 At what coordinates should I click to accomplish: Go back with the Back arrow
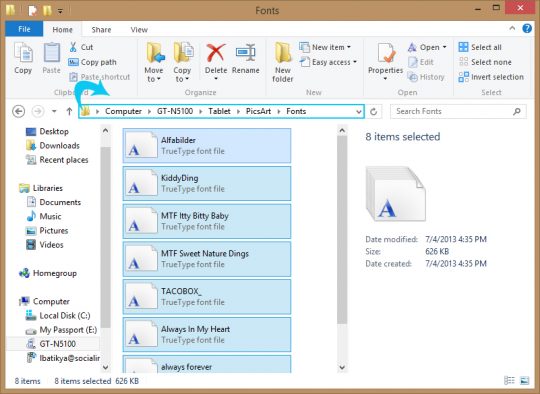(x=19, y=112)
